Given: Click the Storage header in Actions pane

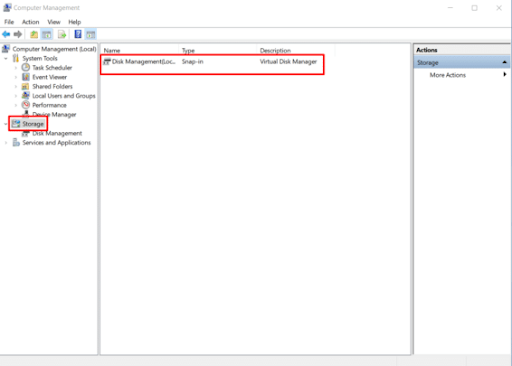Looking at the screenshot, I should point(462,62).
